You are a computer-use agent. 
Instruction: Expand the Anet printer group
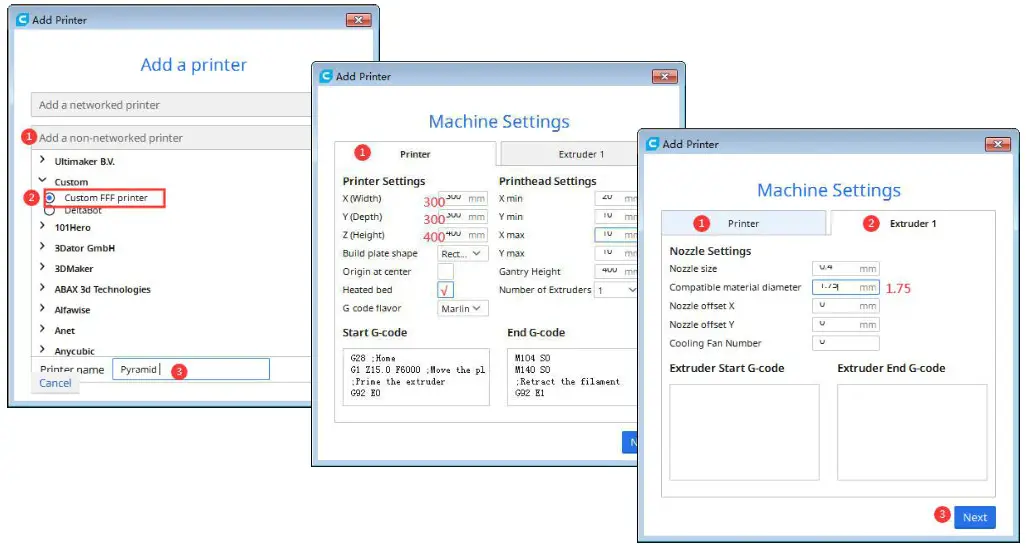click(43, 330)
